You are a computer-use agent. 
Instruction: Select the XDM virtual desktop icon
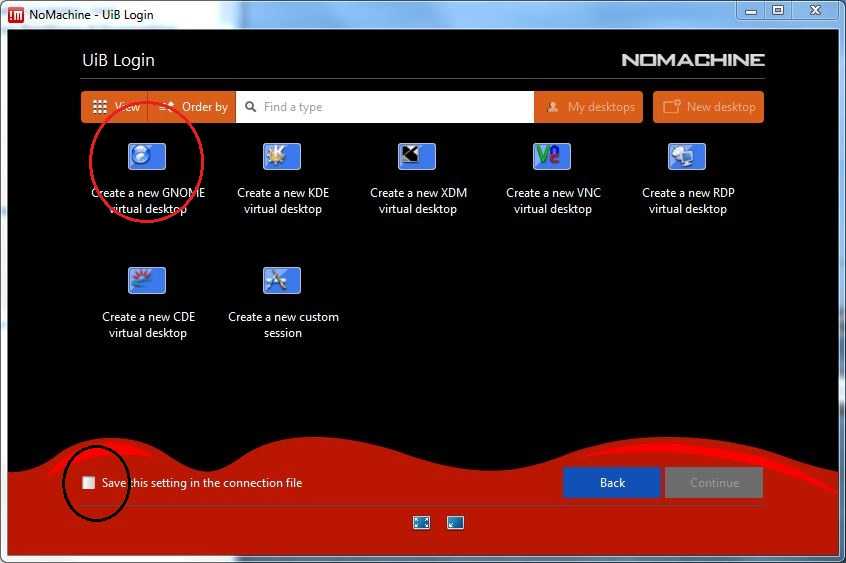(417, 157)
